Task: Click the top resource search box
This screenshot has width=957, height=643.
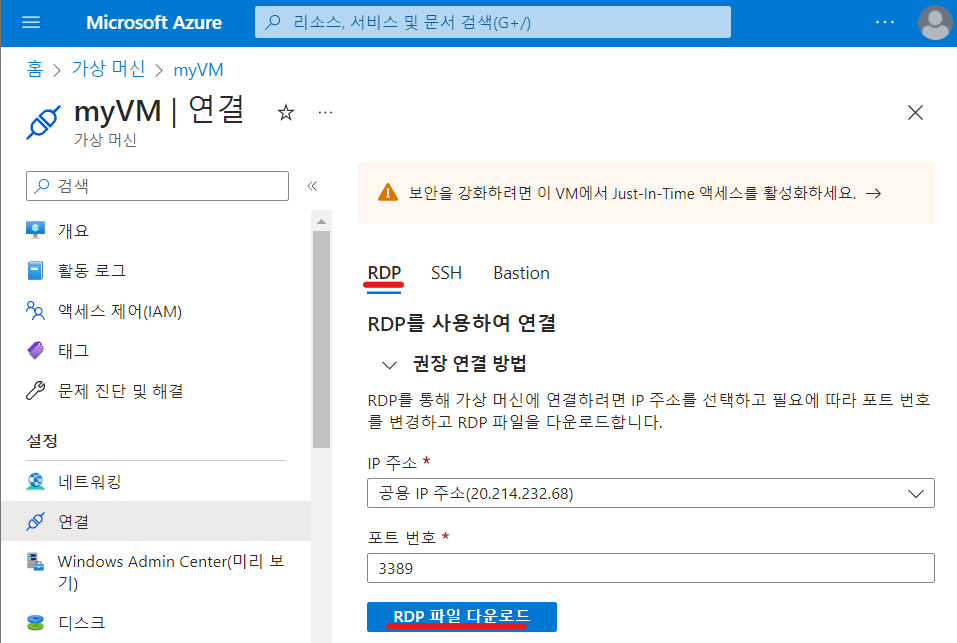Action: tap(493, 23)
